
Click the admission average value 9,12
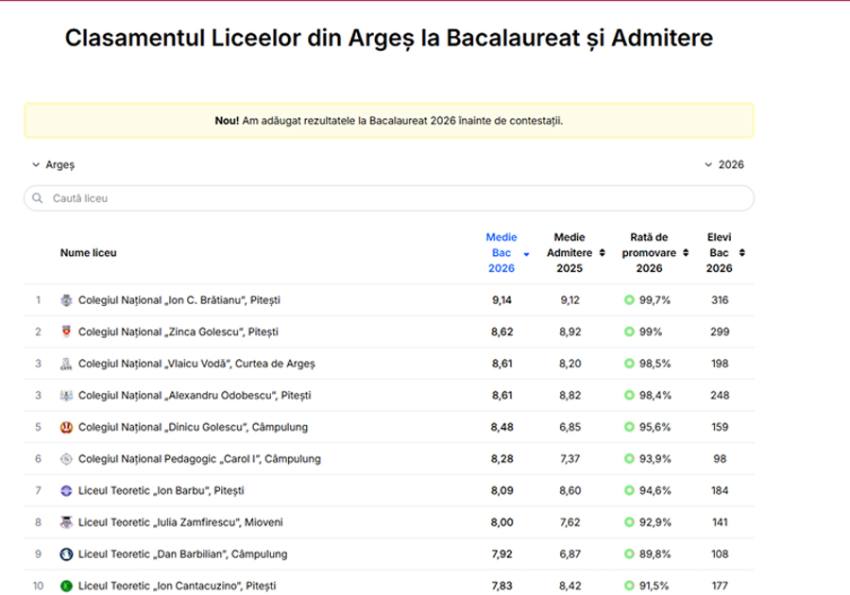click(x=570, y=300)
